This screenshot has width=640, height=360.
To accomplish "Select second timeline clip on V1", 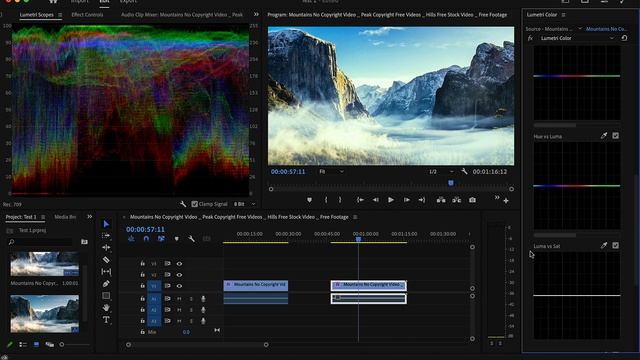I will pos(369,285).
